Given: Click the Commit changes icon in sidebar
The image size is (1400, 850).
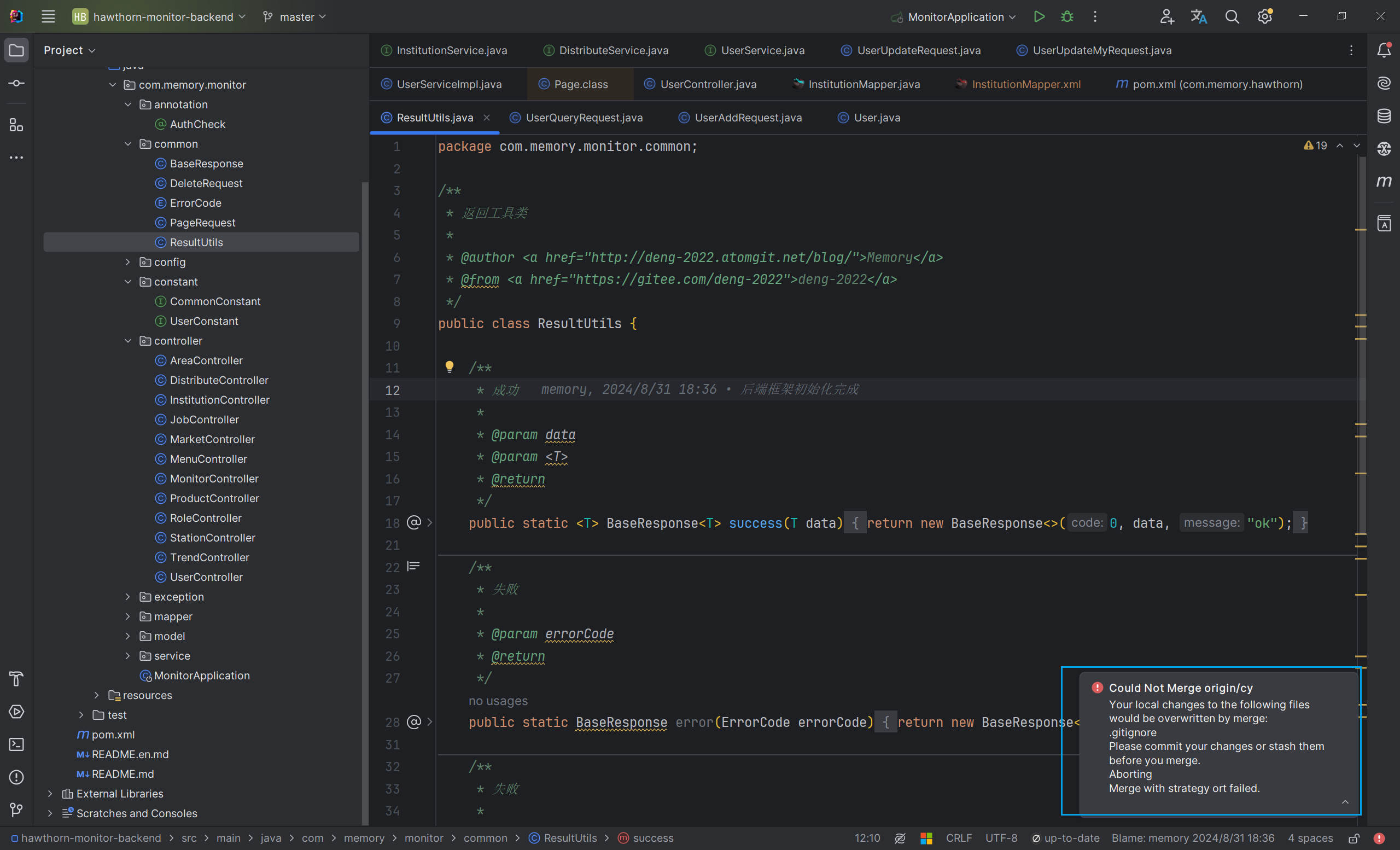Looking at the screenshot, I should pos(15,83).
